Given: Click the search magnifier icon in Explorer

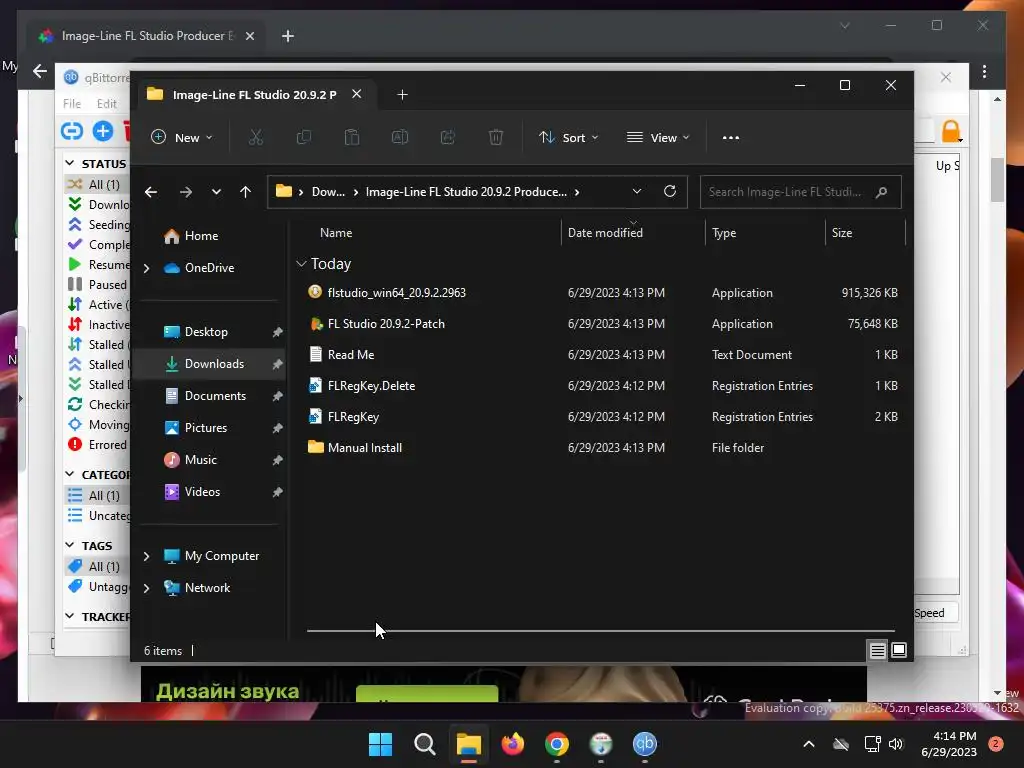Looking at the screenshot, I should tap(881, 192).
